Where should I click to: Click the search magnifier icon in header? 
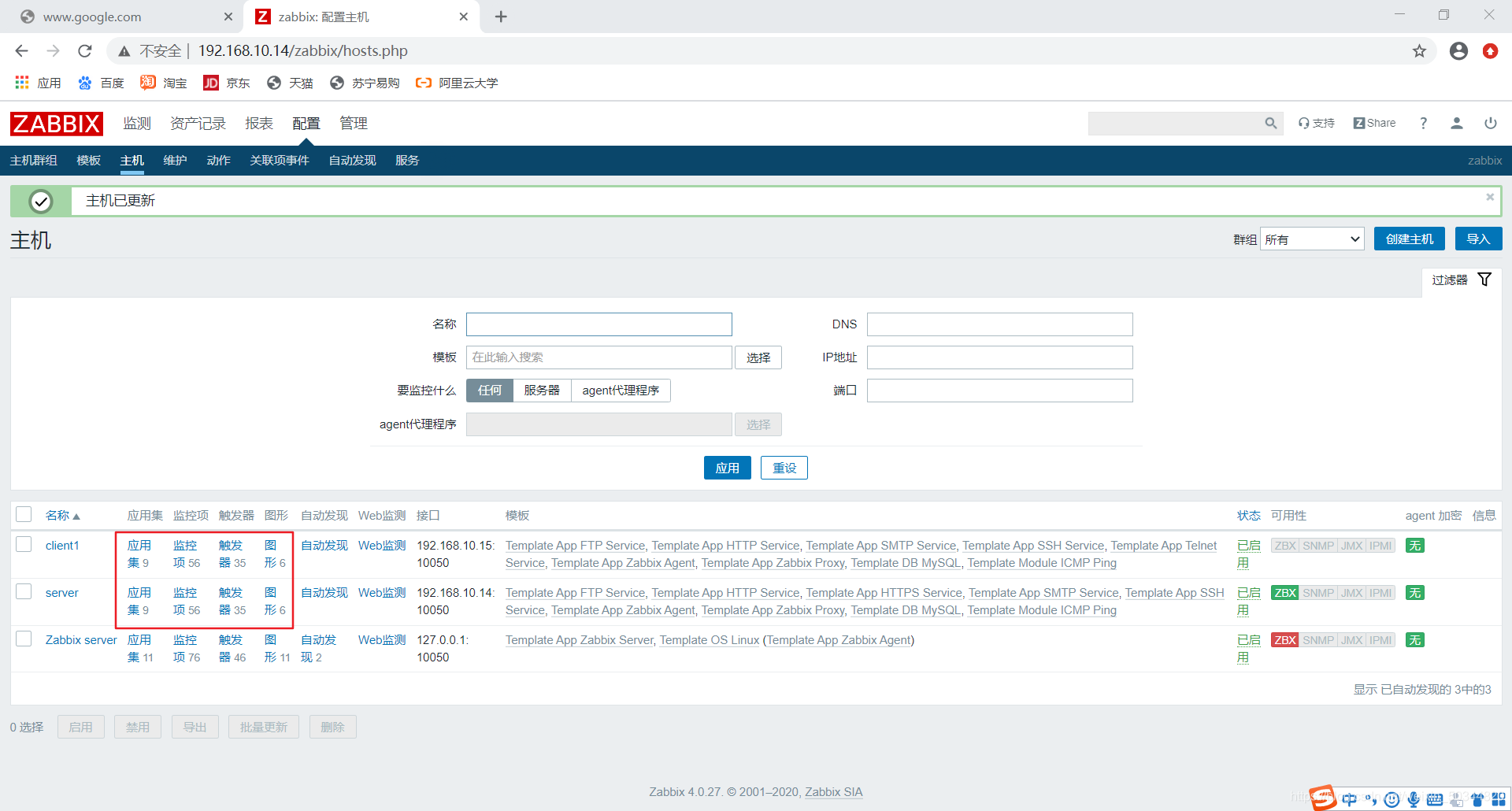click(x=1271, y=124)
